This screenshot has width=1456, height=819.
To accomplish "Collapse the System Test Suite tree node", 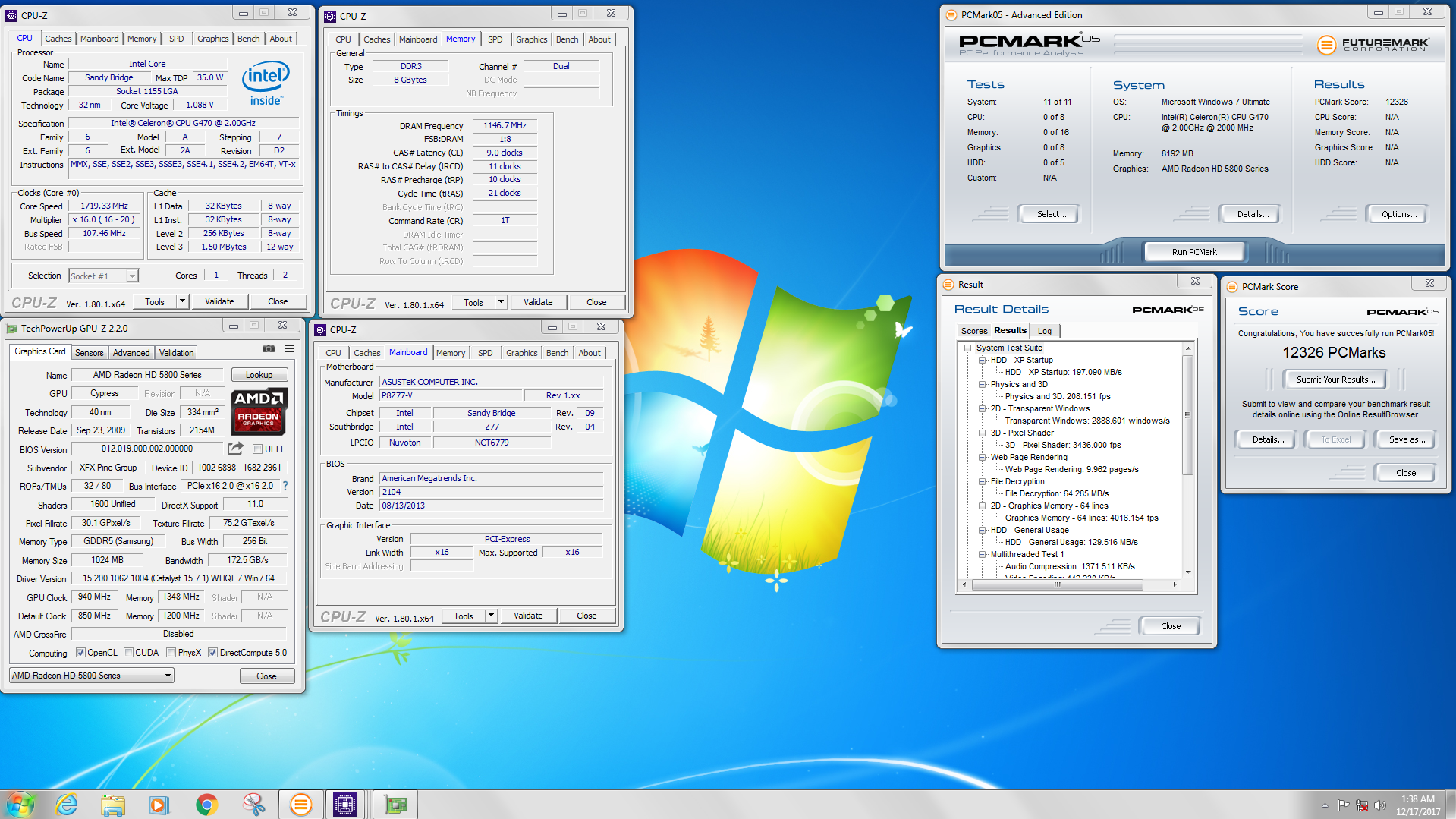I will point(968,348).
